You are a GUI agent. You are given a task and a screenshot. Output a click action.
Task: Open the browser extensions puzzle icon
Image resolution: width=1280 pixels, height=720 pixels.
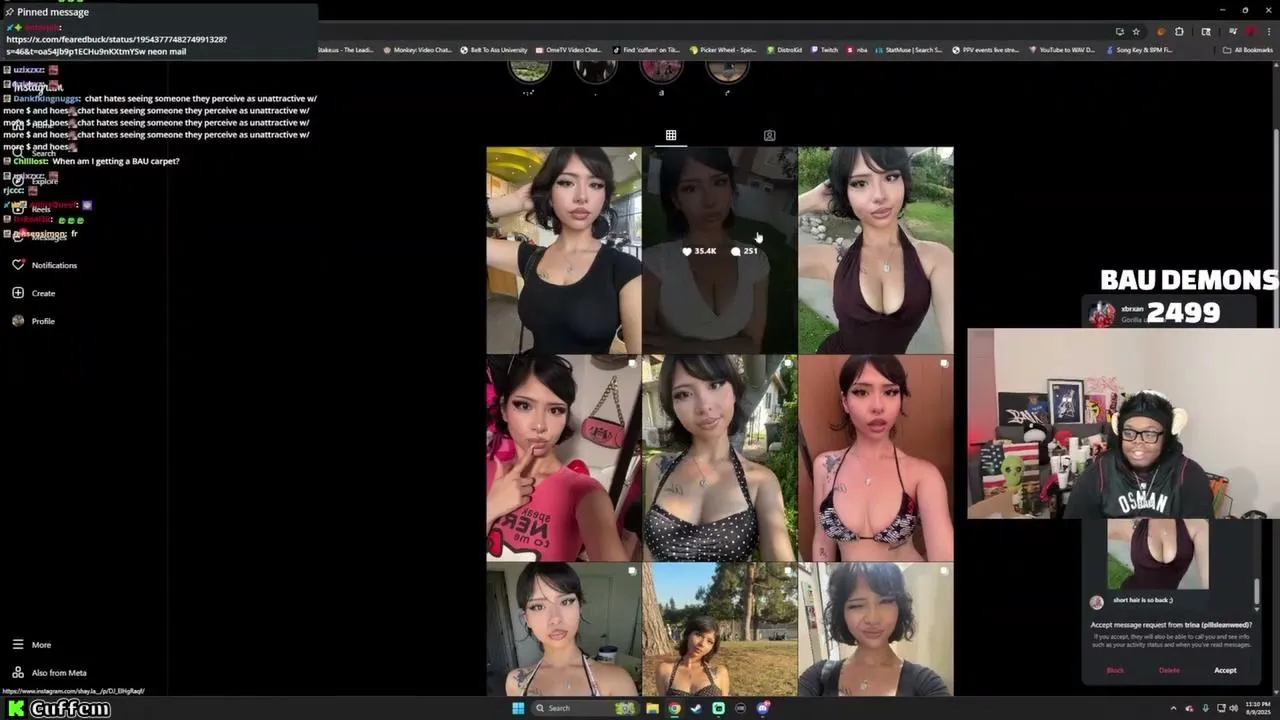pos(1180,31)
